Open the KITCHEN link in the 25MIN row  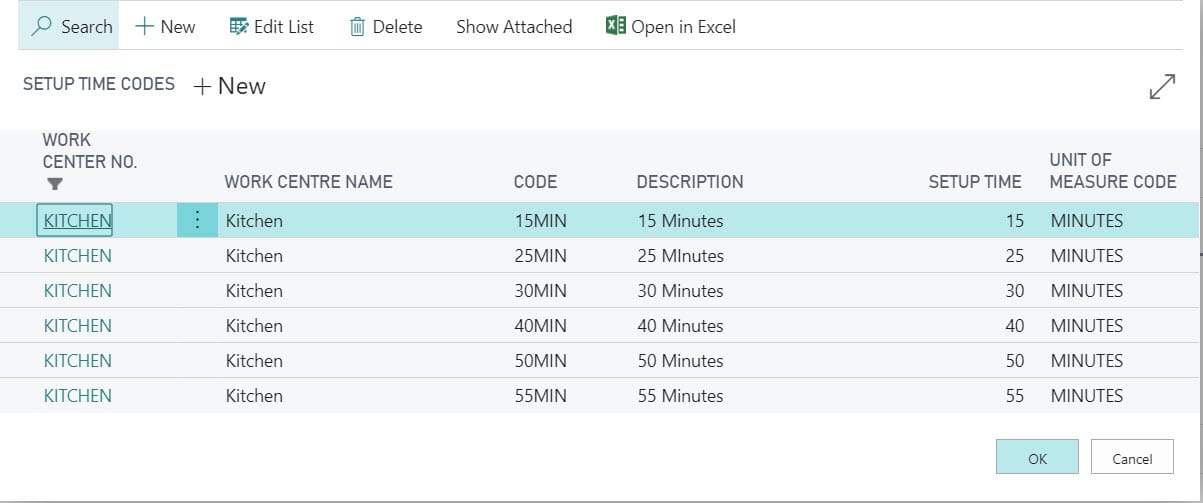pyautogui.click(x=78, y=256)
